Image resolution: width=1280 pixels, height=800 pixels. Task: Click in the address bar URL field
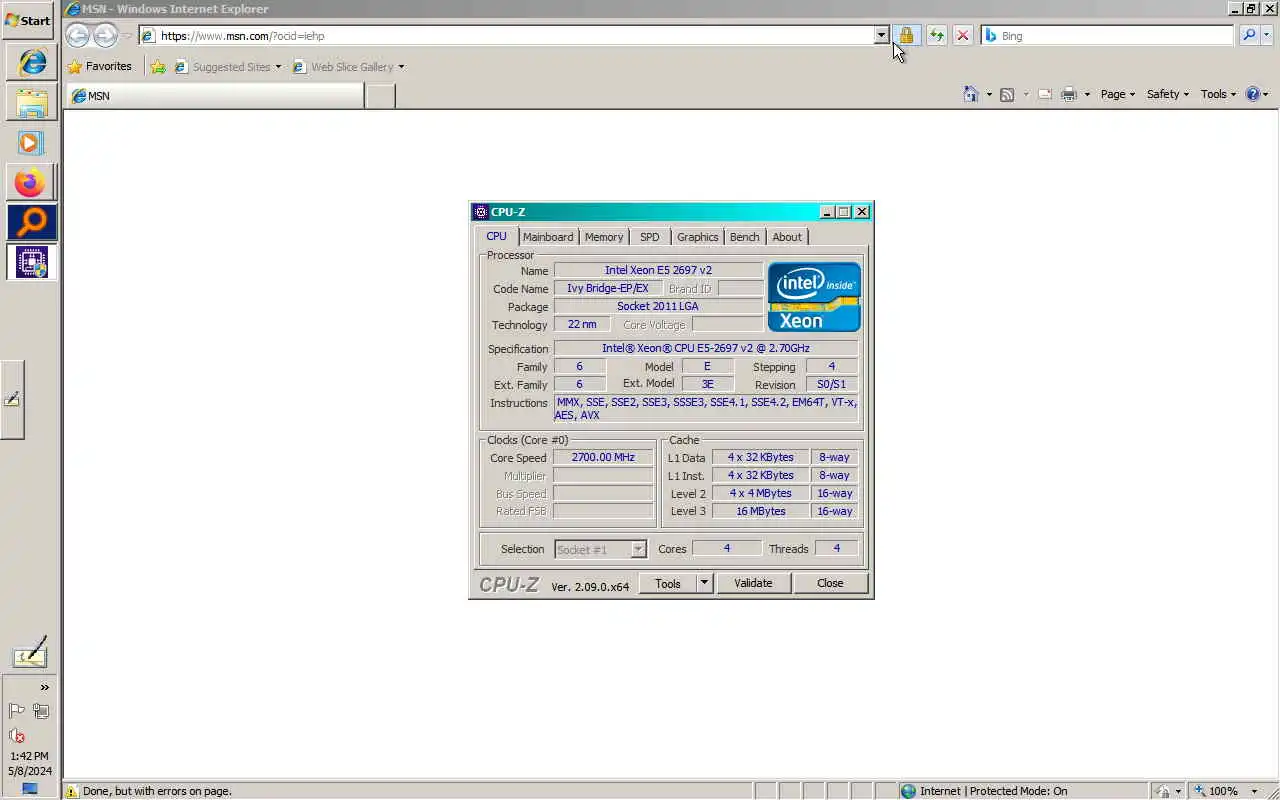click(x=515, y=35)
